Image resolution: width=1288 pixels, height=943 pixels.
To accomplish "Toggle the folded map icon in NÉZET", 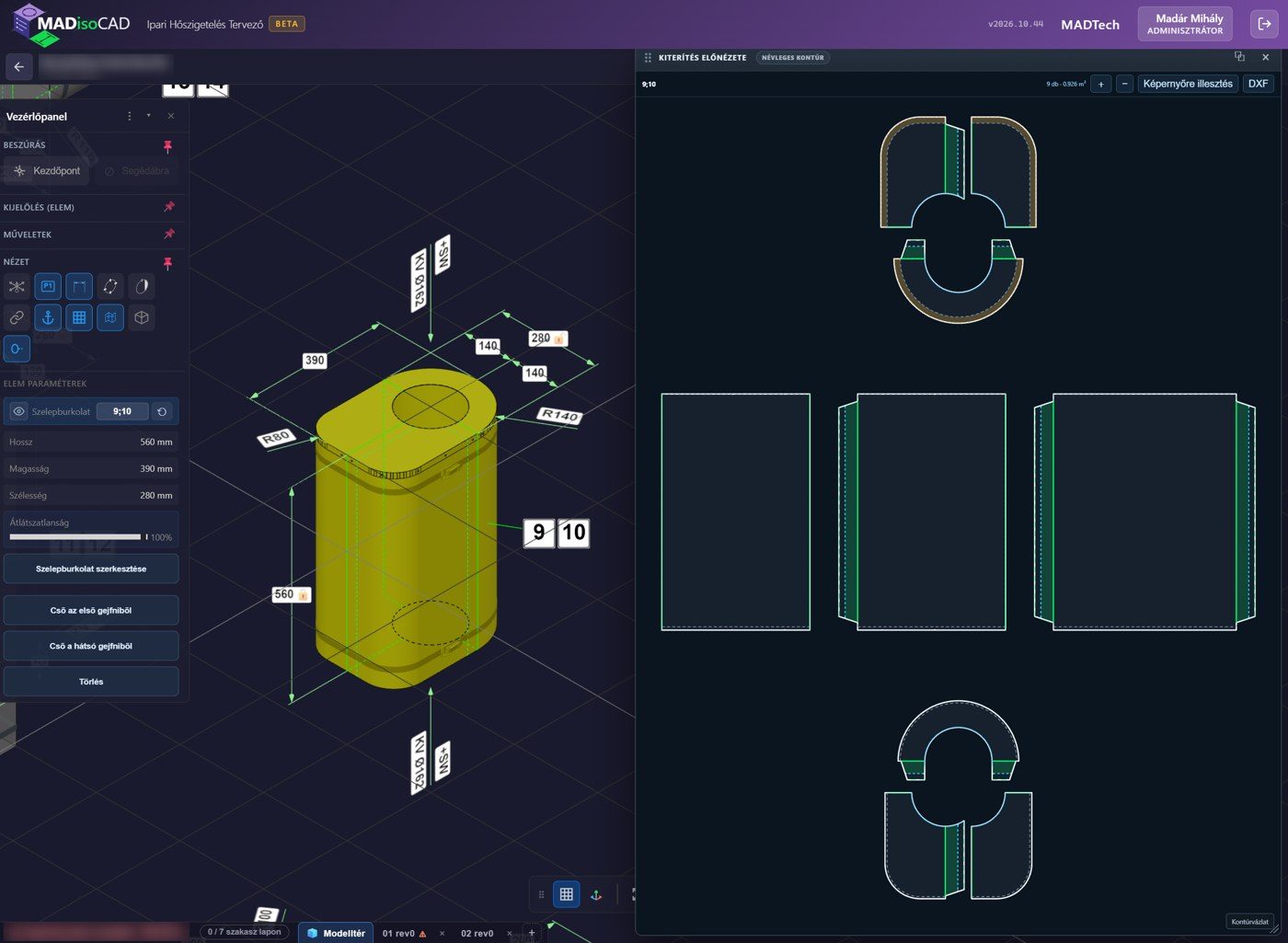I will click(x=110, y=317).
